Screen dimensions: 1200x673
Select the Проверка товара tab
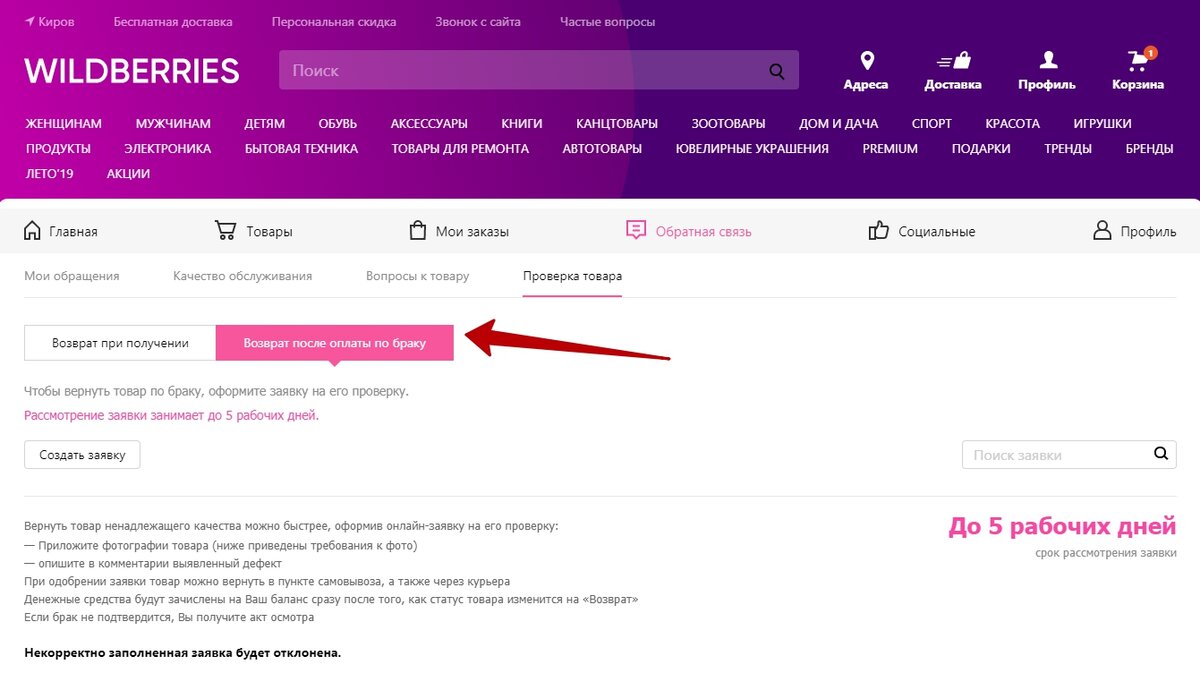(572, 276)
